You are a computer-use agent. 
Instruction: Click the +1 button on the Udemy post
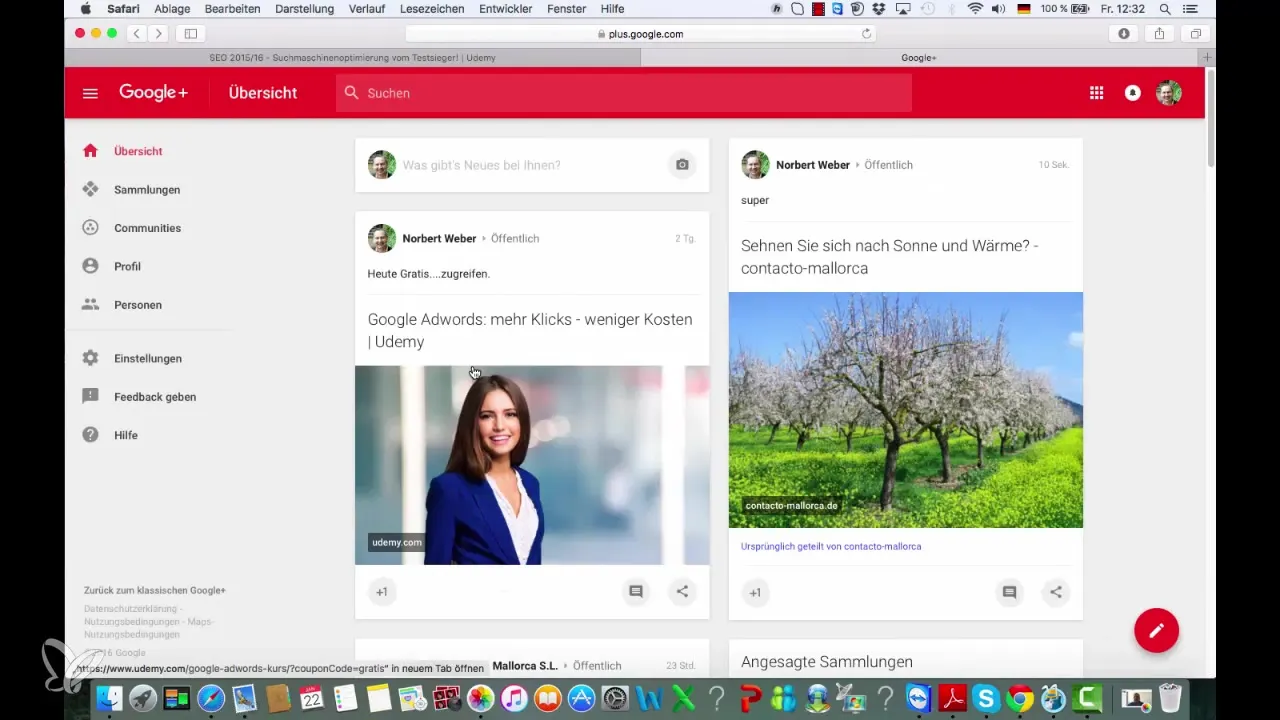(x=381, y=592)
